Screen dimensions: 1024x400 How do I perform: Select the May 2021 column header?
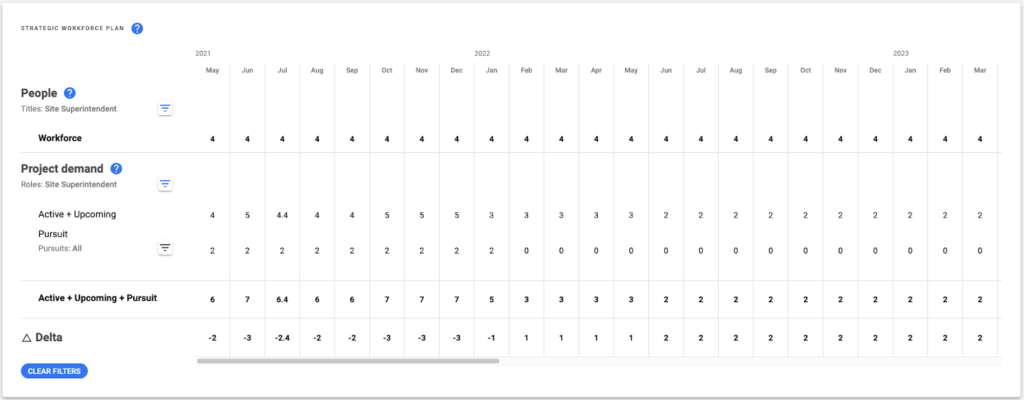coord(212,71)
